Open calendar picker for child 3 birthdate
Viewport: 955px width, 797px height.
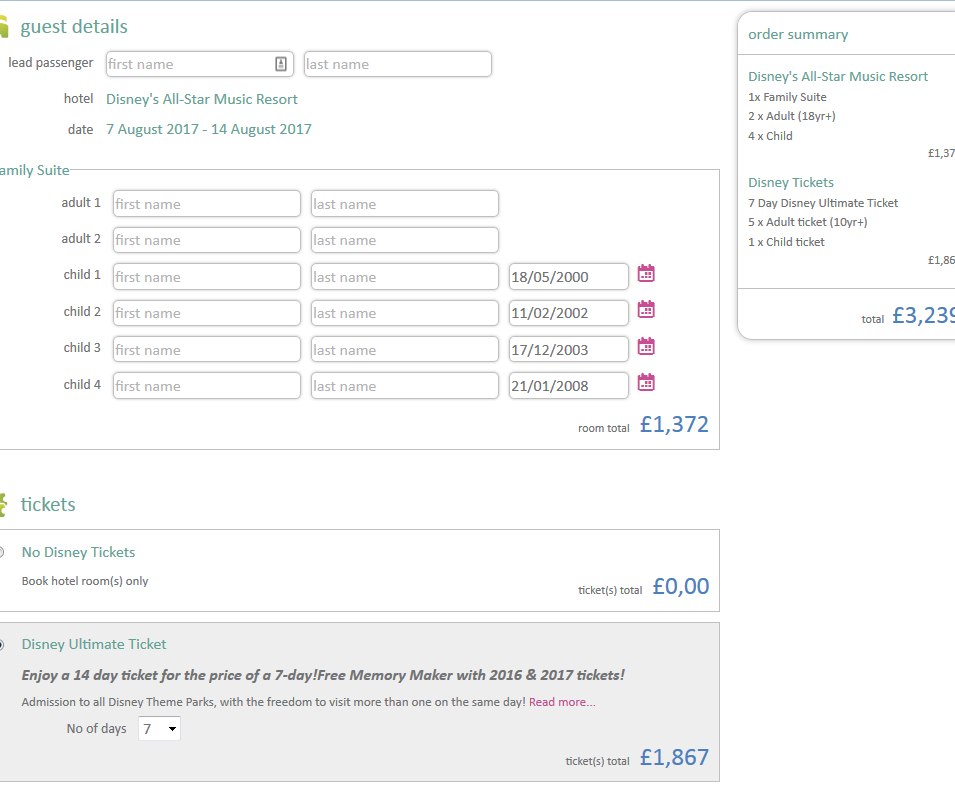point(646,346)
